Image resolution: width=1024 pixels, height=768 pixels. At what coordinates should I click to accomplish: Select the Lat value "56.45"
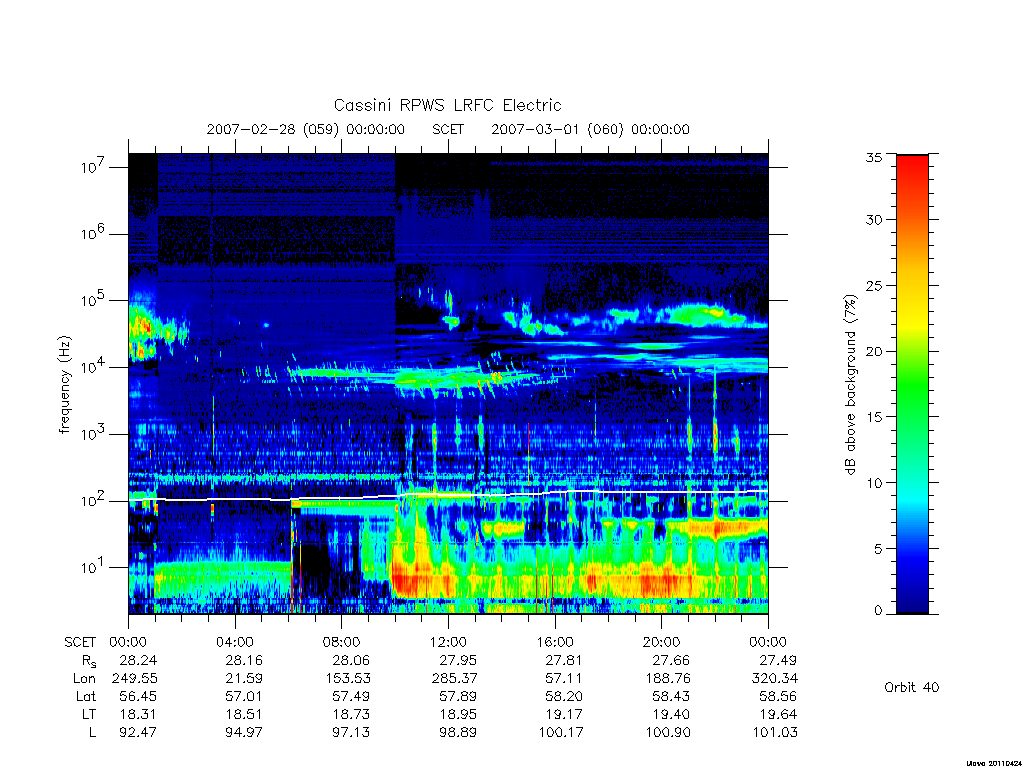[x=138, y=696]
